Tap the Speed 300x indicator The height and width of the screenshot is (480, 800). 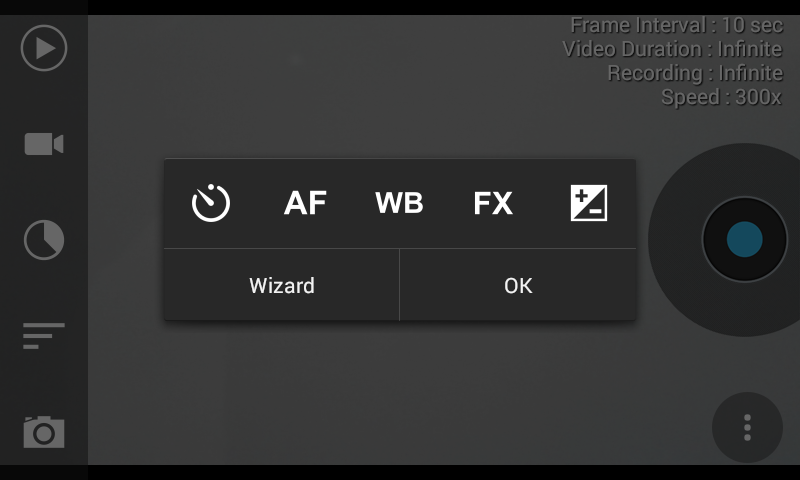[x=721, y=97]
